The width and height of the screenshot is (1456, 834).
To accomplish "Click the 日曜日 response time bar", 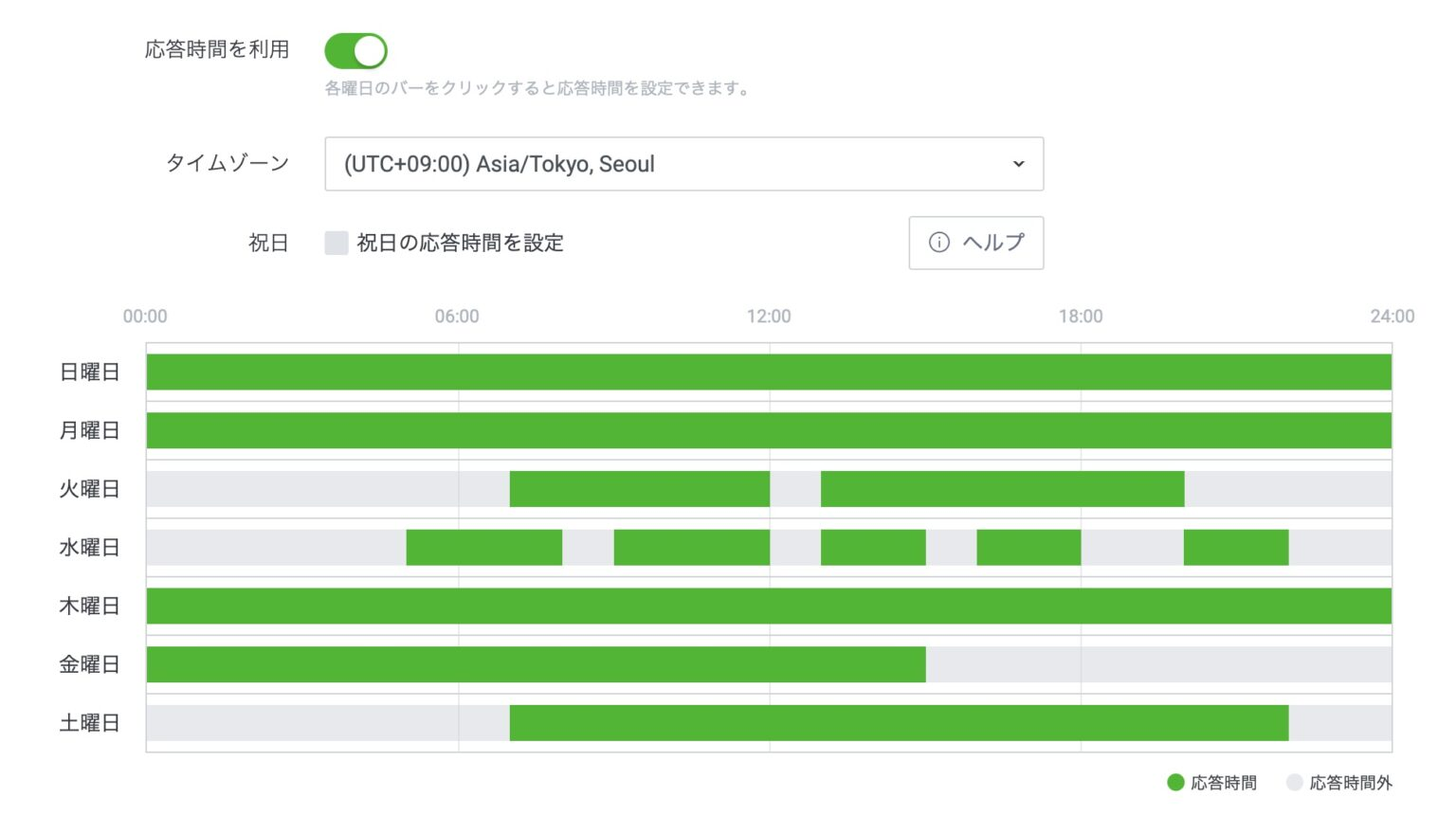I will tap(768, 372).
